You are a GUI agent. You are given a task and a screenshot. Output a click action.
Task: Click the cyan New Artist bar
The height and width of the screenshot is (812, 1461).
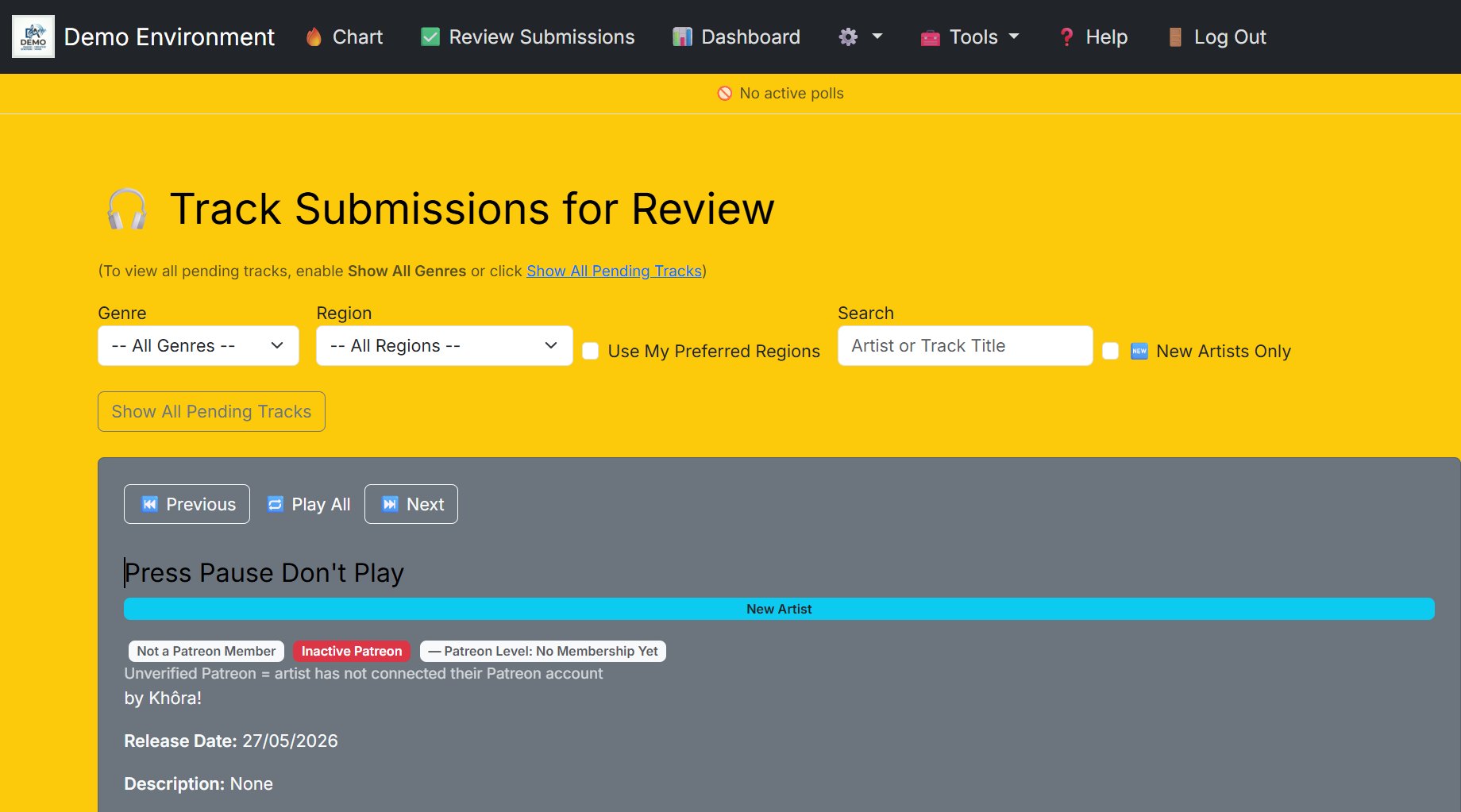coord(779,609)
